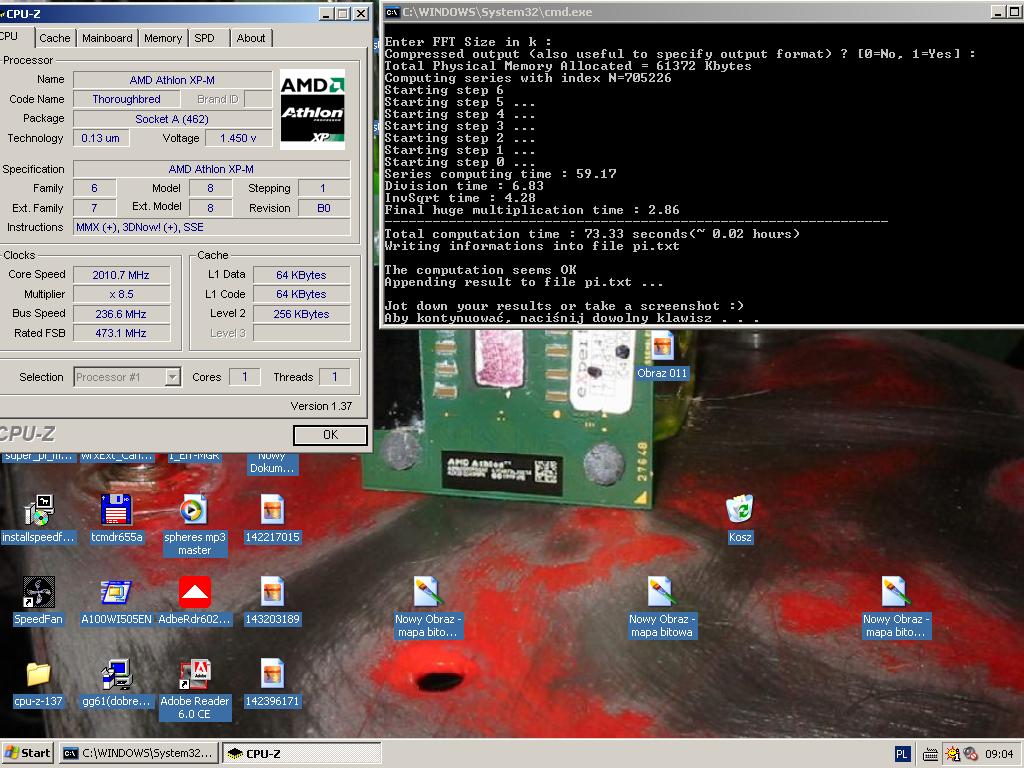Click the Series computing time line
1024x768 pixels.
click(x=500, y=174)
